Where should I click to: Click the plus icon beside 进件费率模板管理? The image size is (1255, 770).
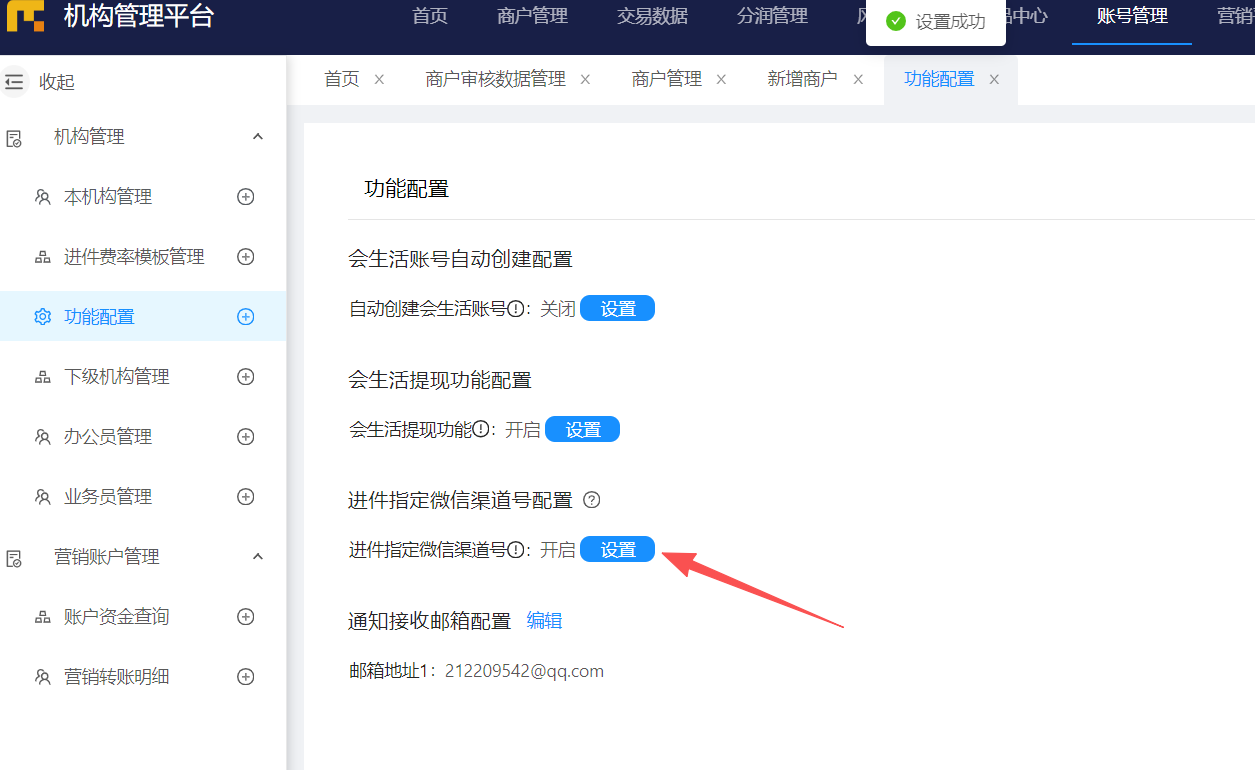245,257
